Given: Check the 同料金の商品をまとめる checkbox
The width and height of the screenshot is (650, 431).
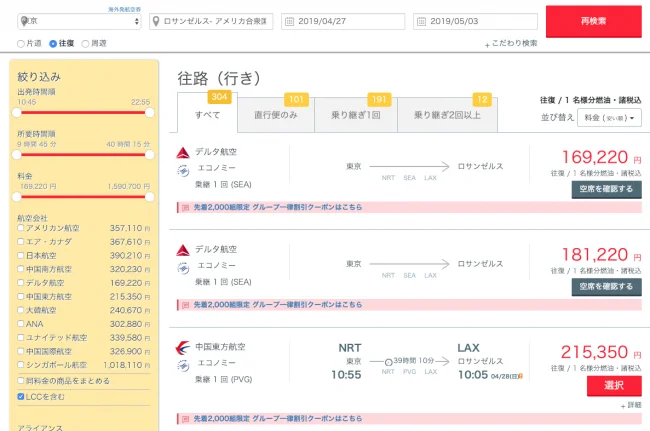Looking at the screenshot, I should click(x=21, y=380).
